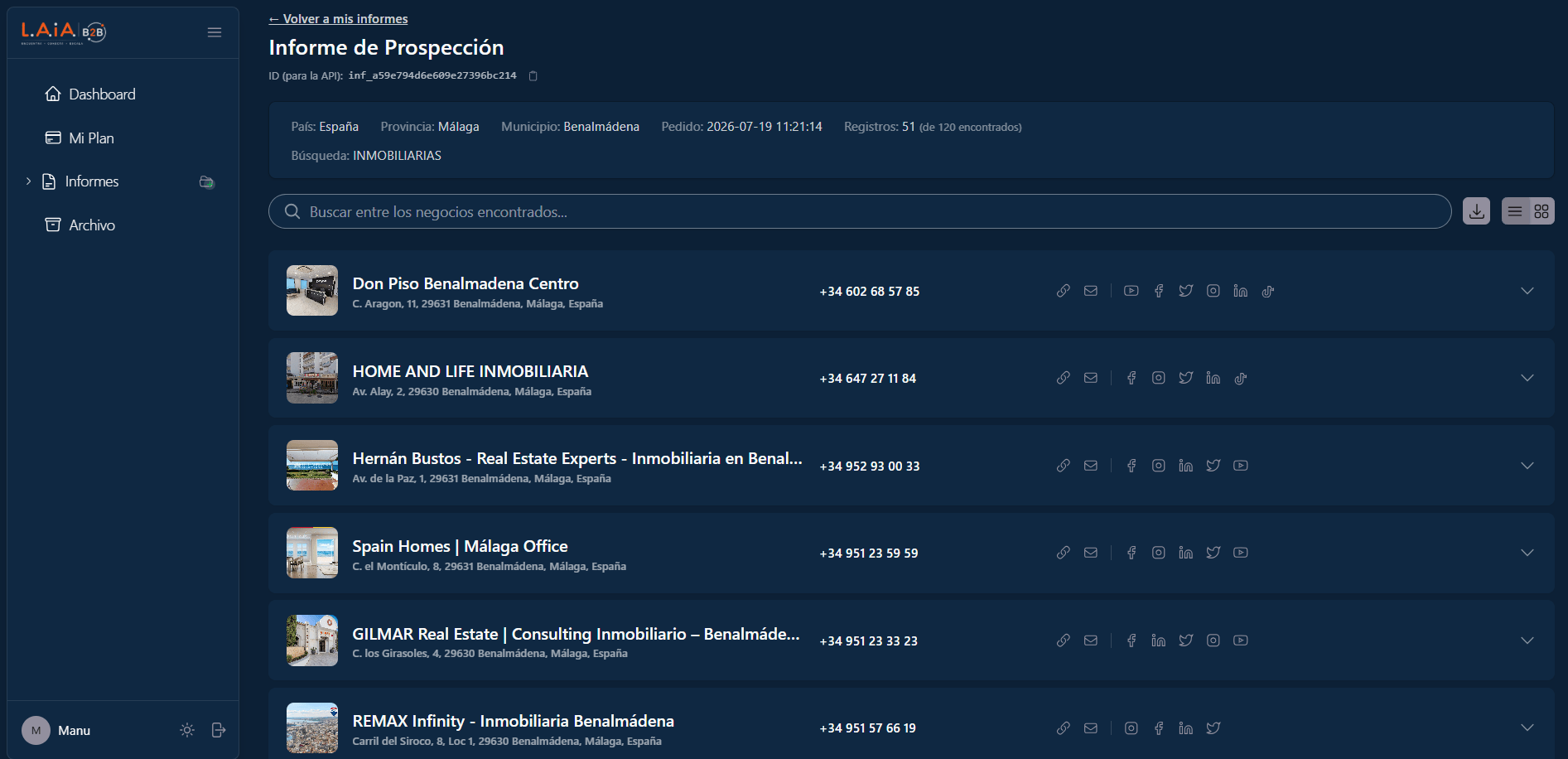1568x759 pixels.
Task: Open Spain Homes Facebook icon
Action: (x=1131, y=553)
